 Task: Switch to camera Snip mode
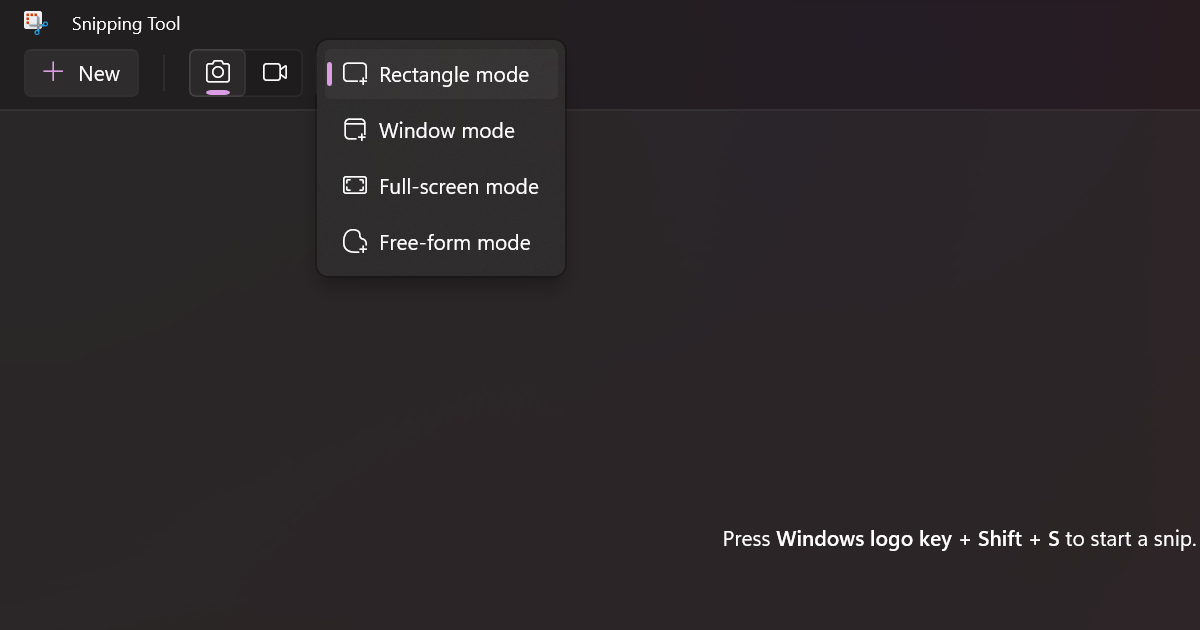coord(218,72)
